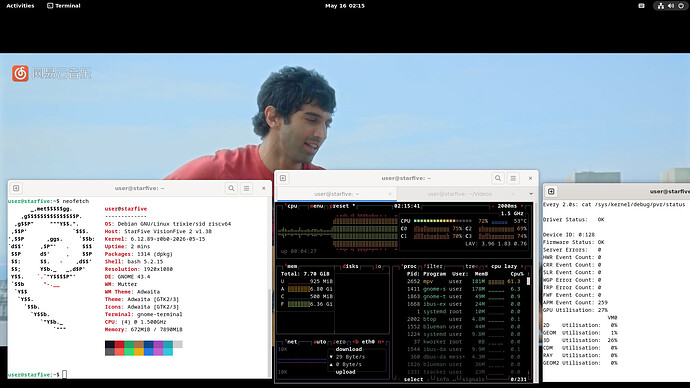
Task: Increase update interval with plus beside 2000ms
Action: (522, 206)
